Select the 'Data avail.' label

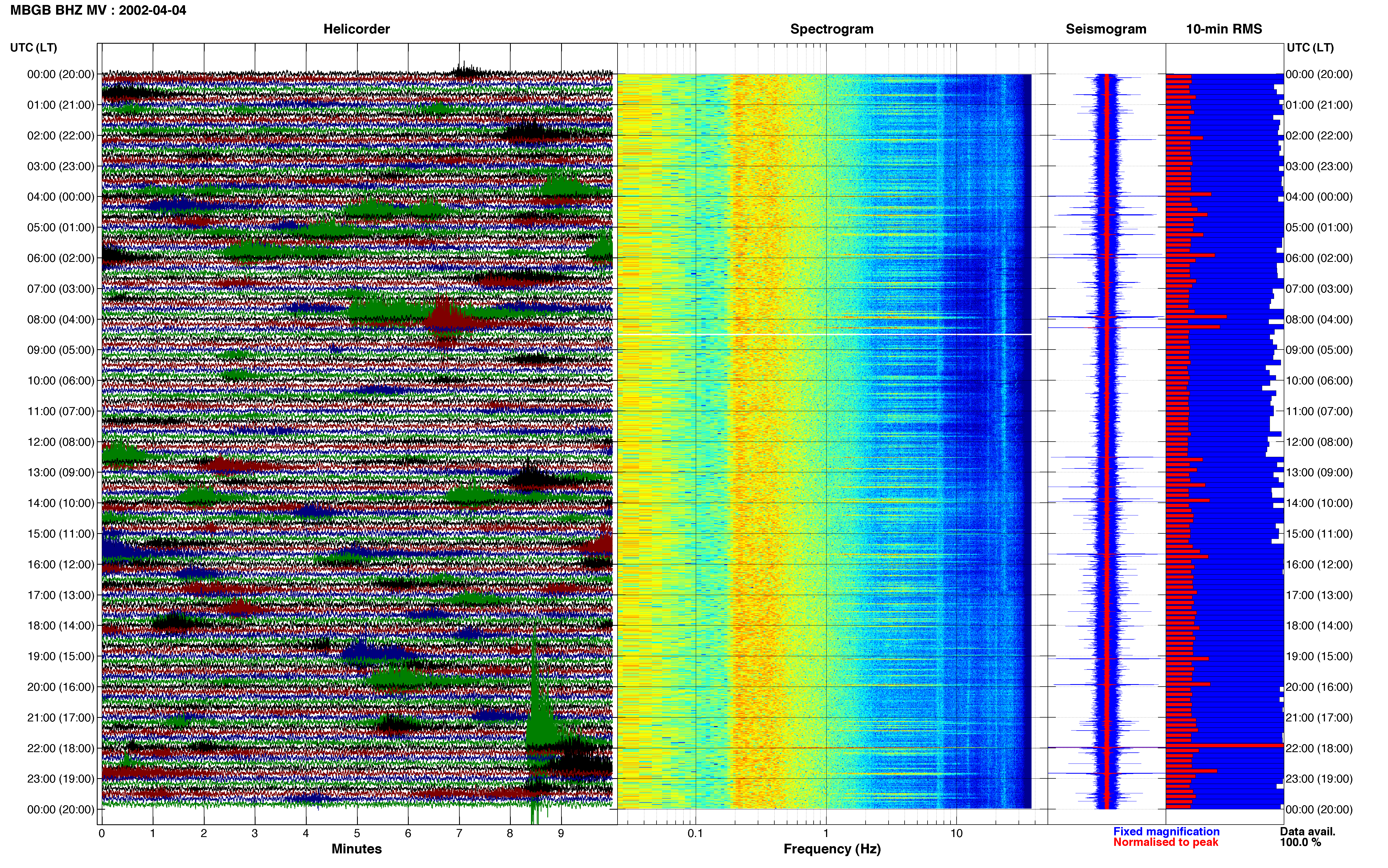1308,831
